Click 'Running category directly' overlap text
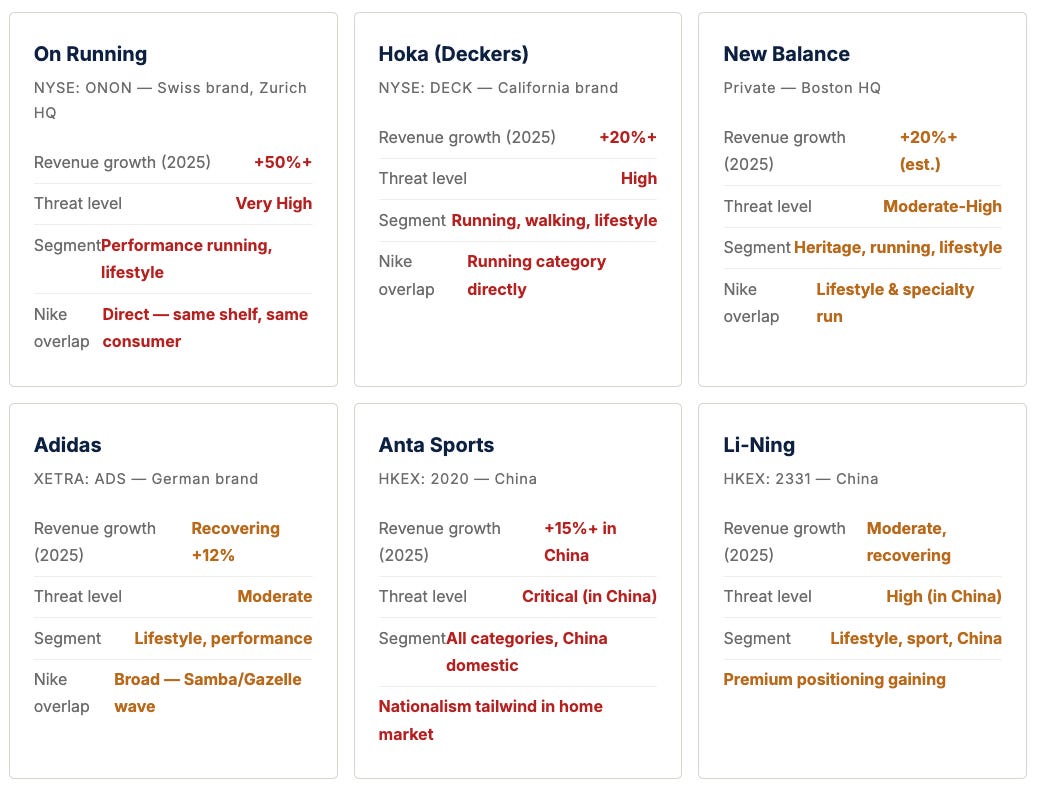Screen dimensions: 1040x794 pos(537,275)
